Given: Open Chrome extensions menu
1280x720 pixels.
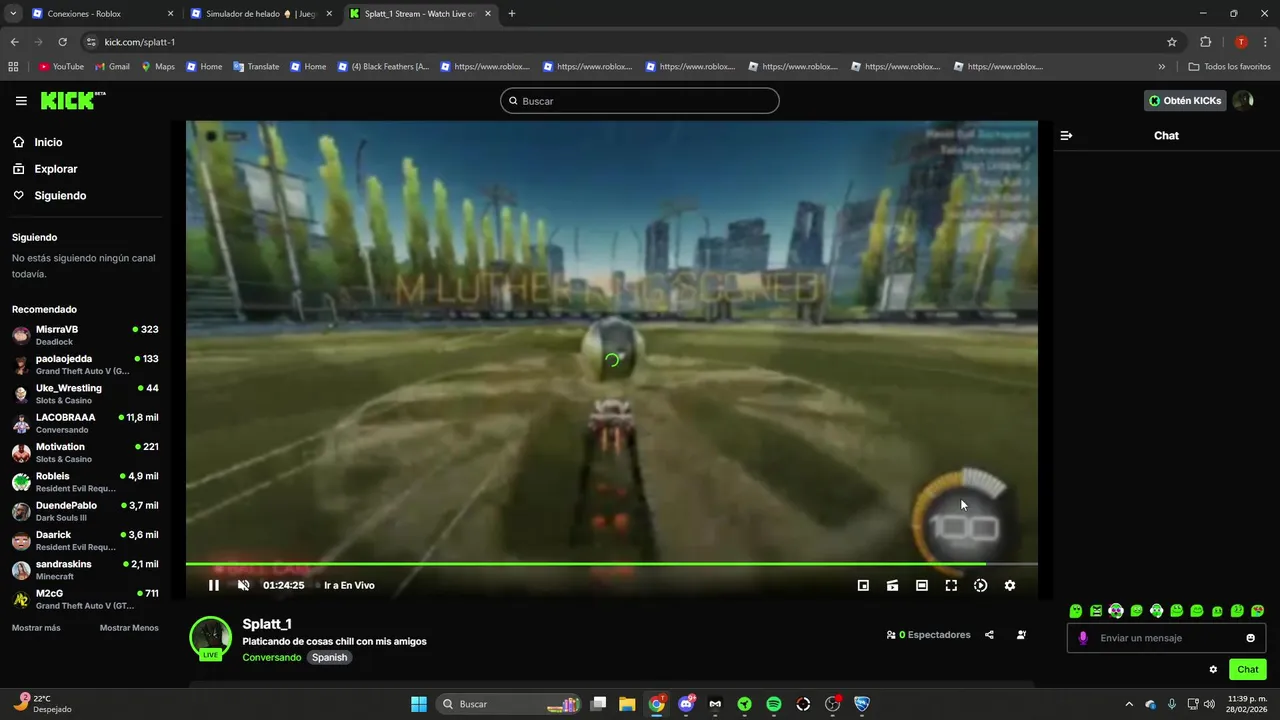Looking at the screenshot, I should (x=1205, y=42).
